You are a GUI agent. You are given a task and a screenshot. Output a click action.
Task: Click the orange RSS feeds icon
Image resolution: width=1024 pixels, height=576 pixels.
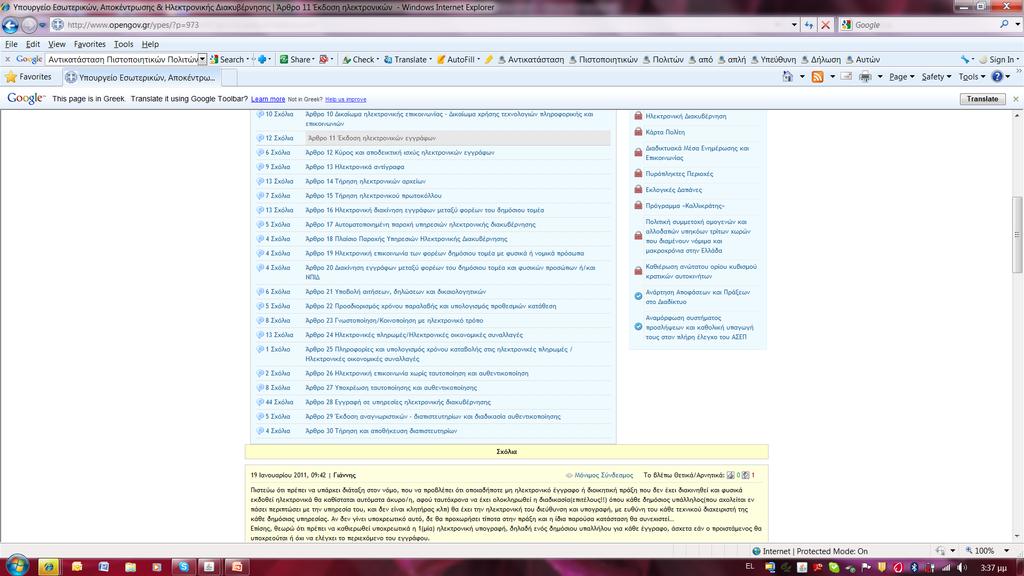click(x=817, y=77)
